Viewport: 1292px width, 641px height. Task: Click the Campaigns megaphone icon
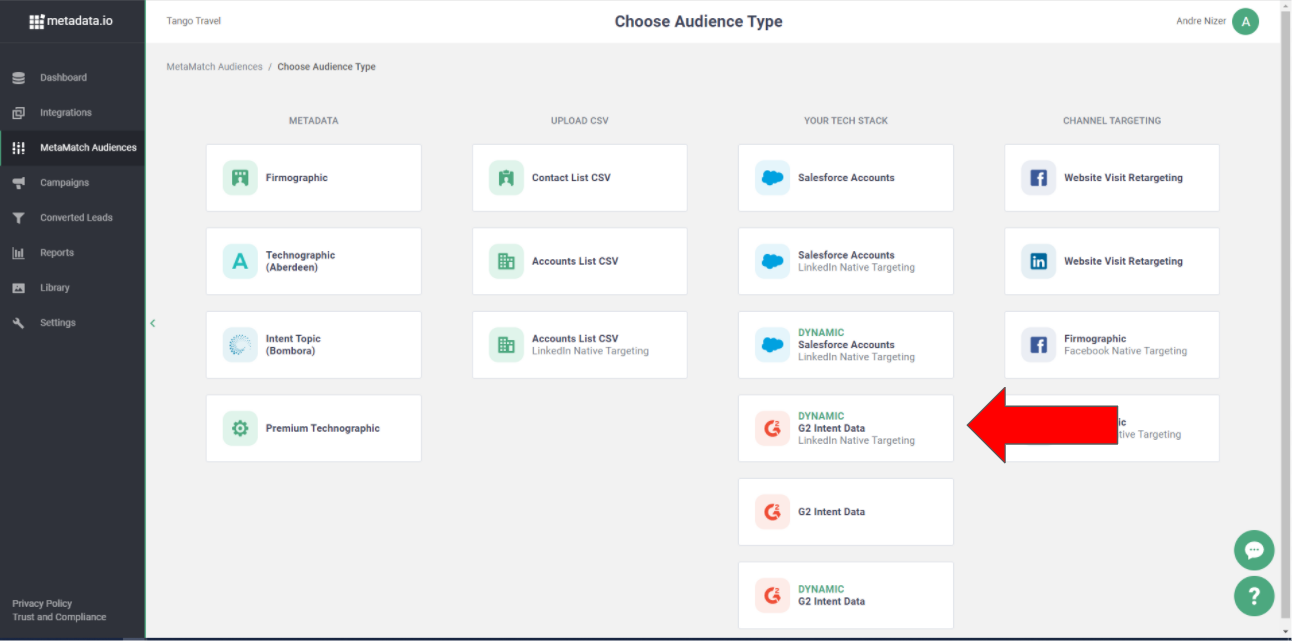18,183
